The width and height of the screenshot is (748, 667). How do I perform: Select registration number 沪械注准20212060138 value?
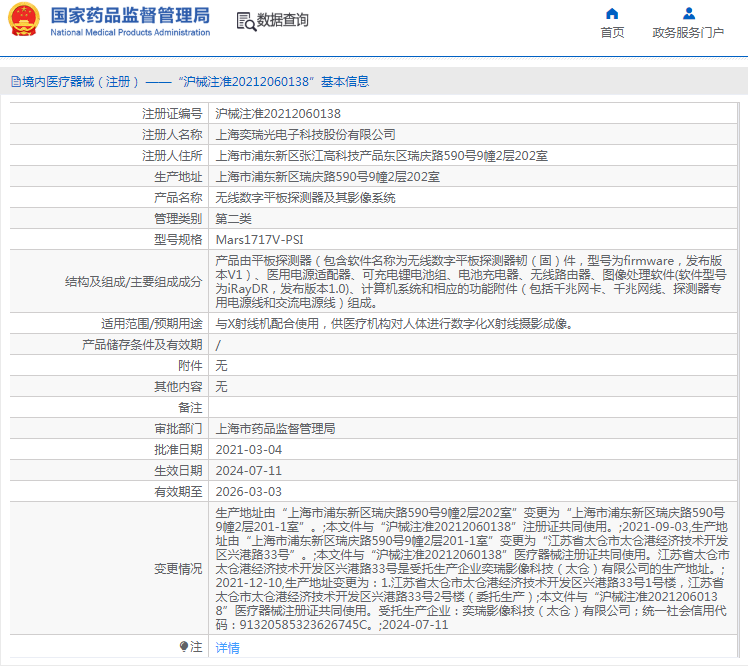tap(278, 114)
